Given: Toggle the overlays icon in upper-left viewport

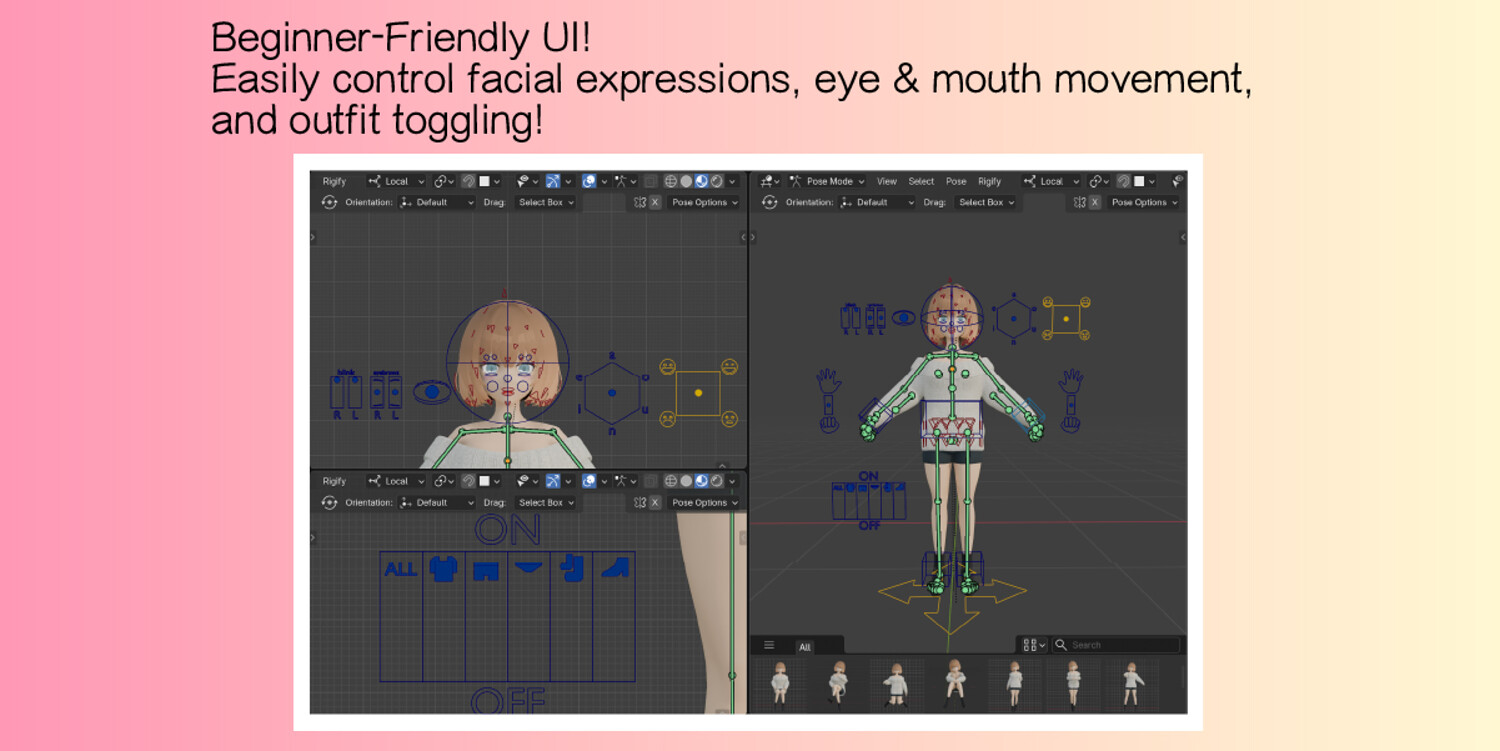Looking at the screenshot, I should [x=589, y=181].
